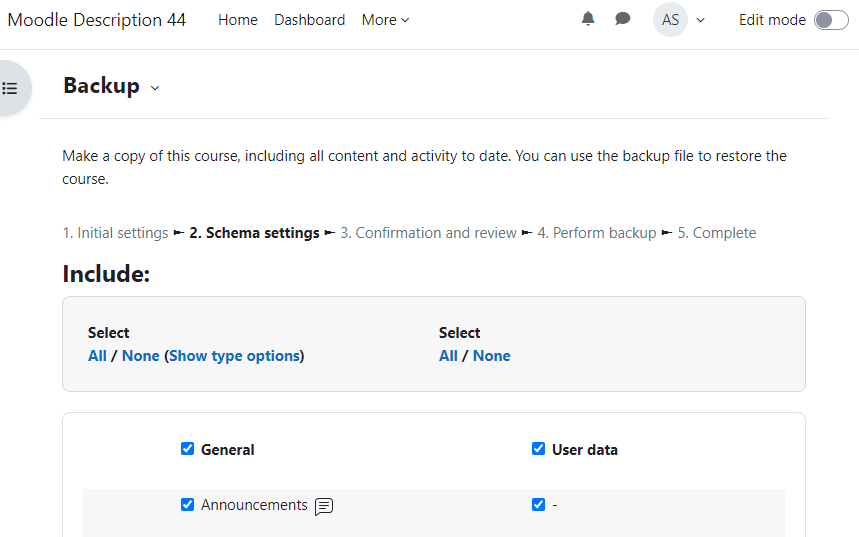Image resolution: width=859 pixels, height=537 pixels.
Task: Select None for user data column
Action: pos(491,356)
